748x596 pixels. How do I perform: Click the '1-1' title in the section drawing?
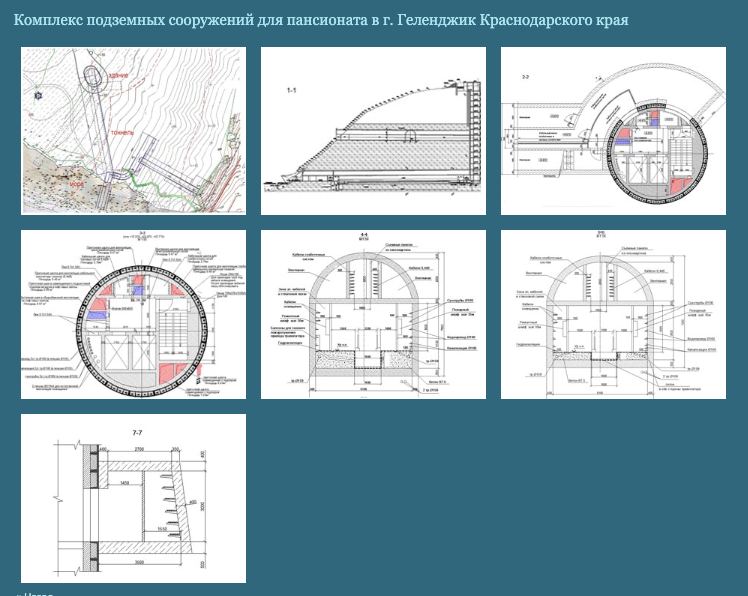pyautogui.click(x=293, y=91)
